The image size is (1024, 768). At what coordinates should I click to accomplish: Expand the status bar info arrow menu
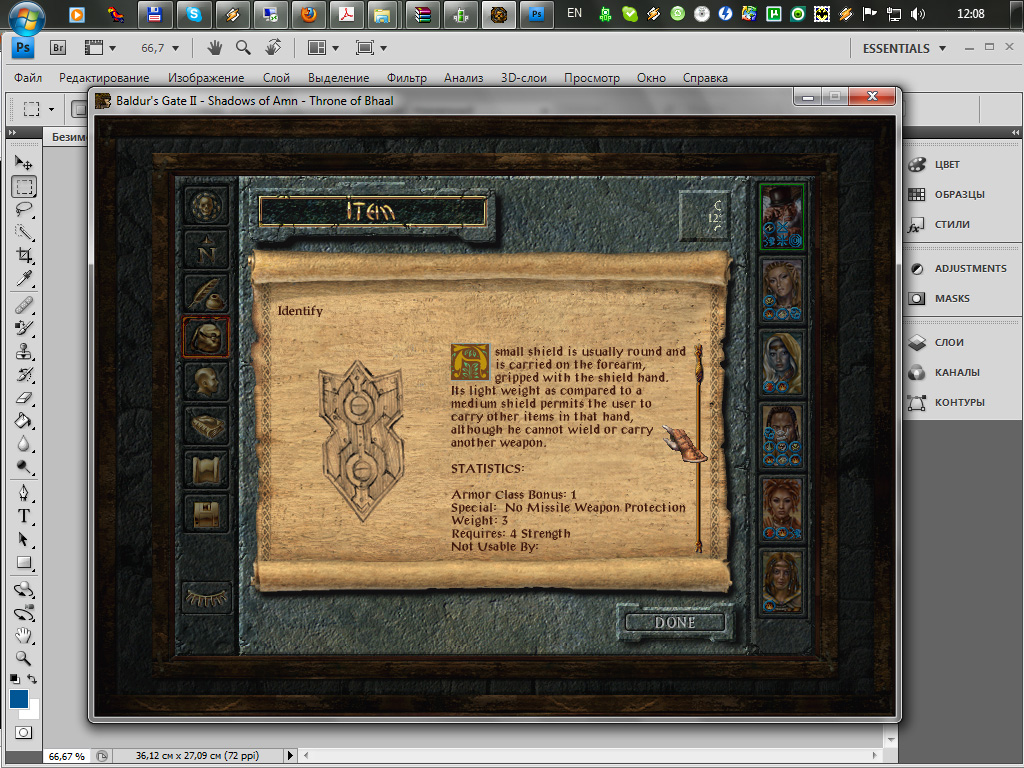coord(291,756)
